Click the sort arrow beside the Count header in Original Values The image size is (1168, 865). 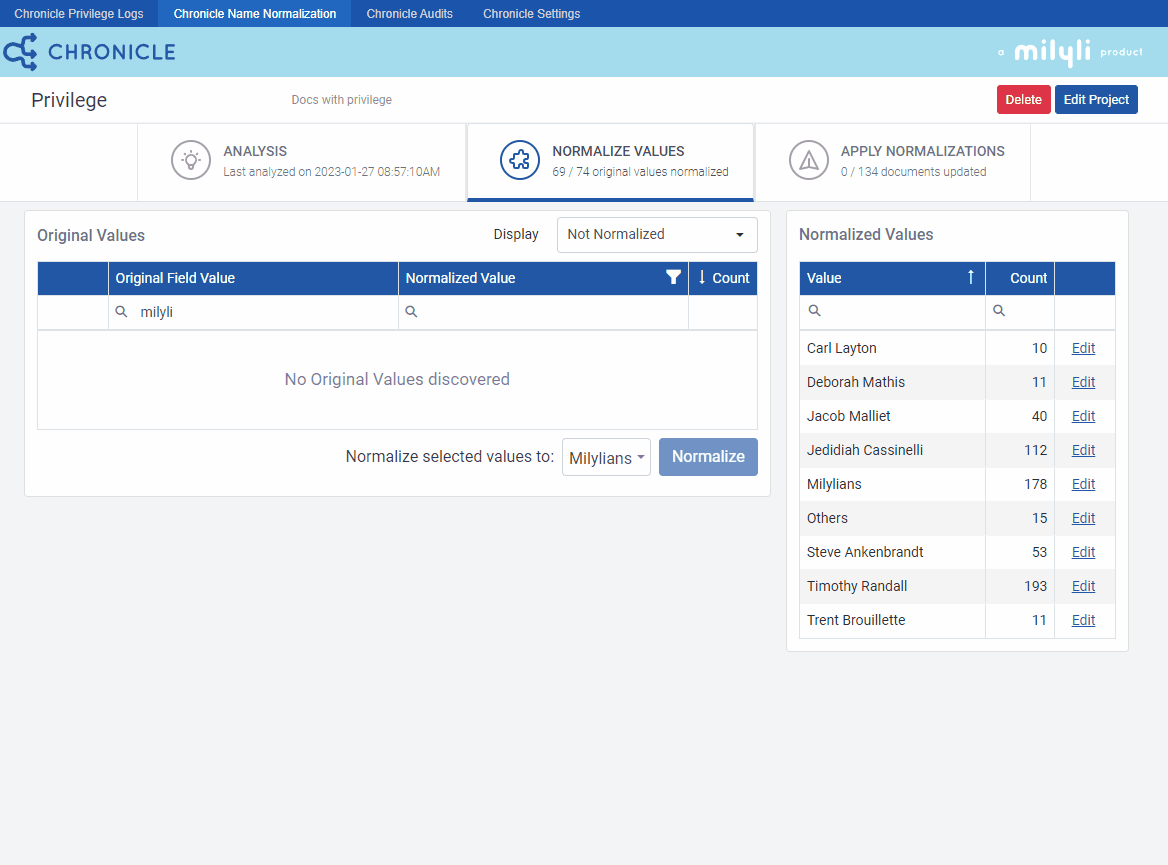(702, 277)
